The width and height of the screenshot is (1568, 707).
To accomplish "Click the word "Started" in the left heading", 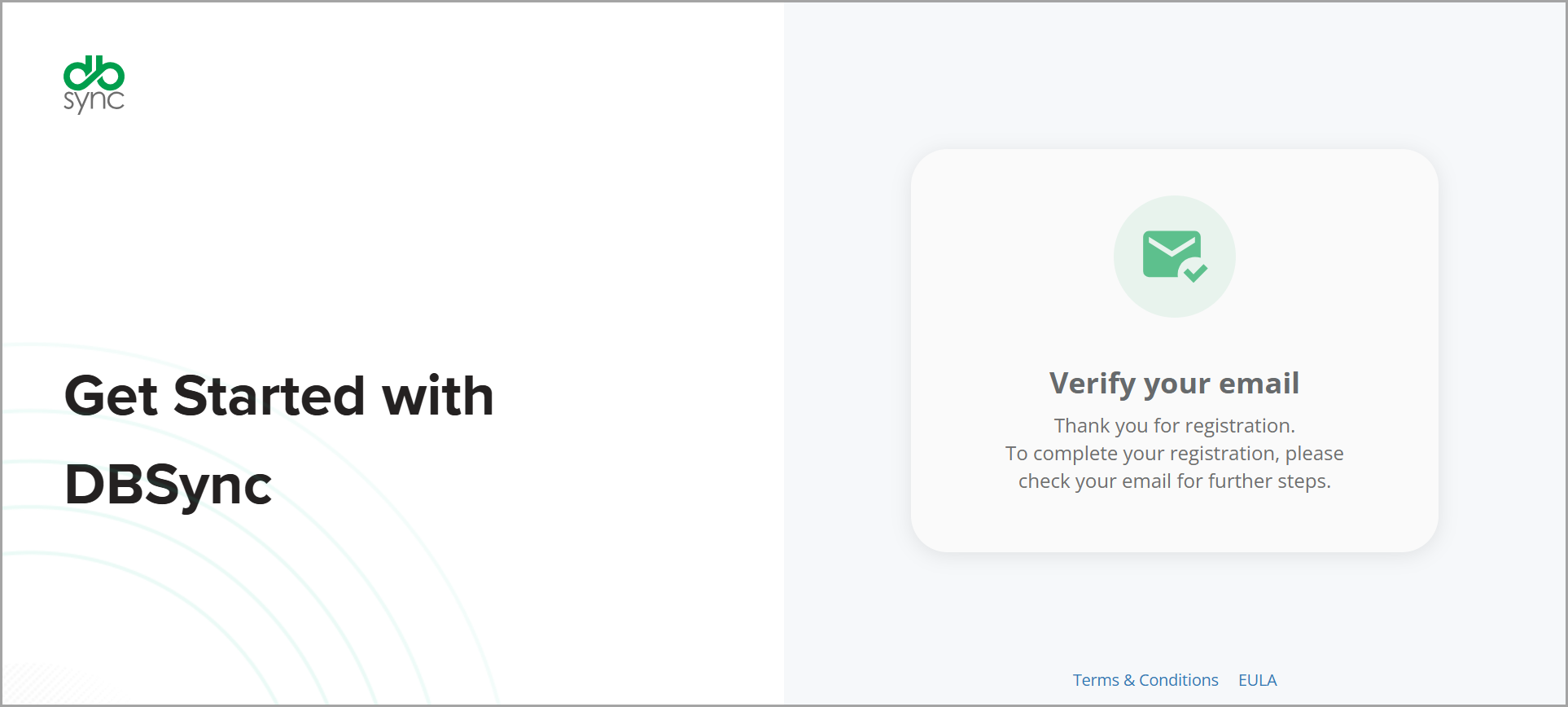I will pyautogui.click(x=269, y=397).
